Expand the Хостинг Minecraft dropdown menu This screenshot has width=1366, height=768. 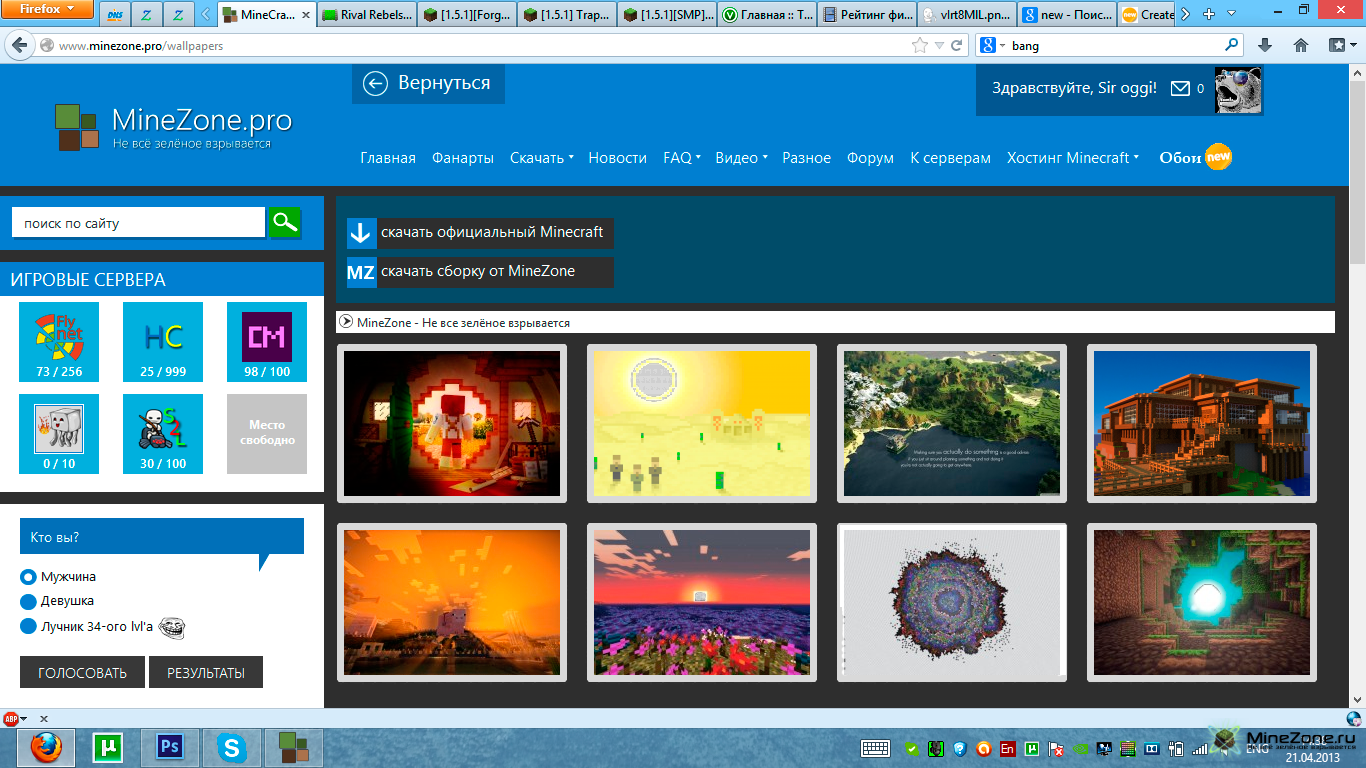[1072, 158]
